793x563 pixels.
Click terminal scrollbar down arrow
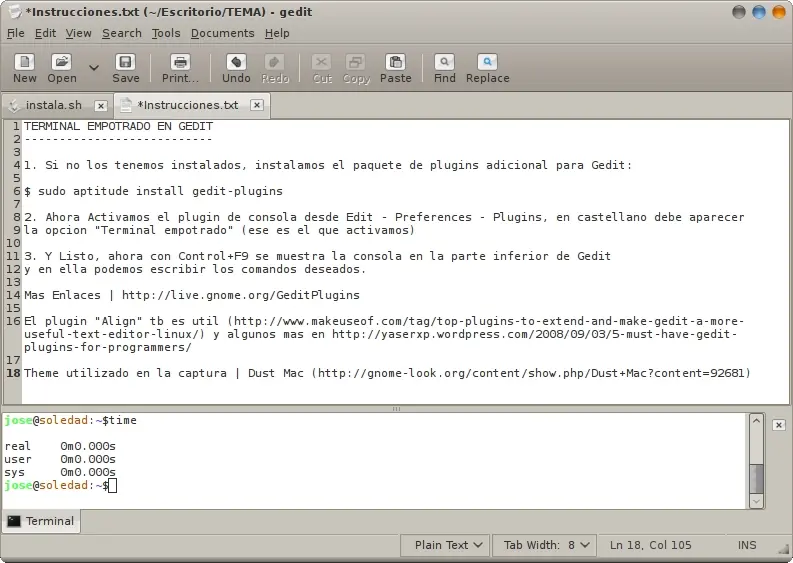(x=756, y=501)
